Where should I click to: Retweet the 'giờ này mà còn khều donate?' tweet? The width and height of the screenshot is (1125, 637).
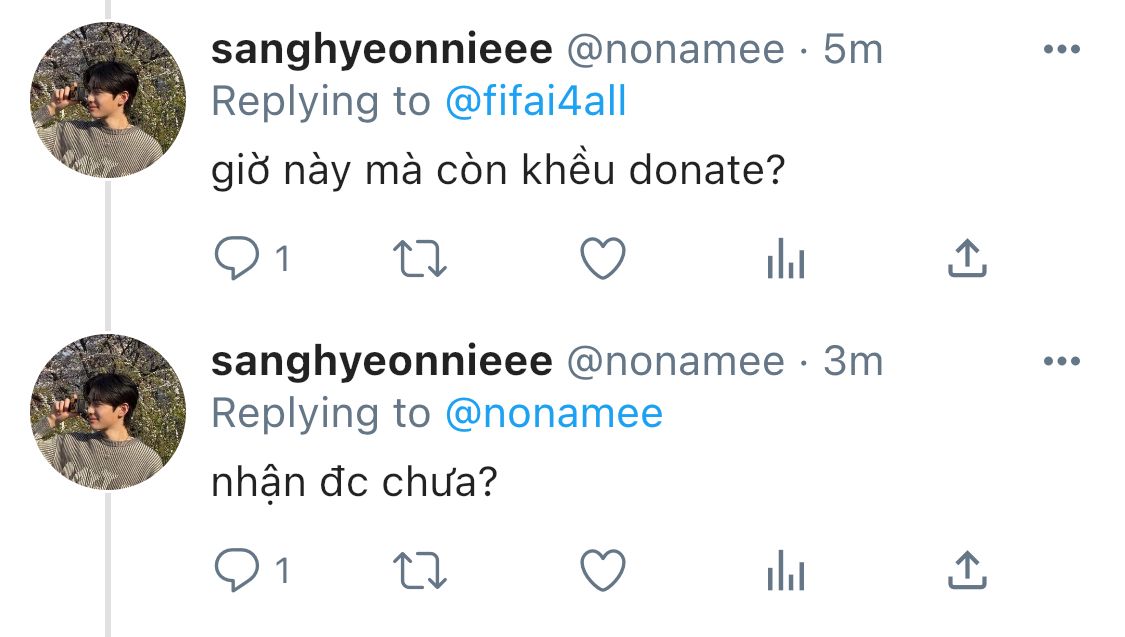[x=420, y=259]
